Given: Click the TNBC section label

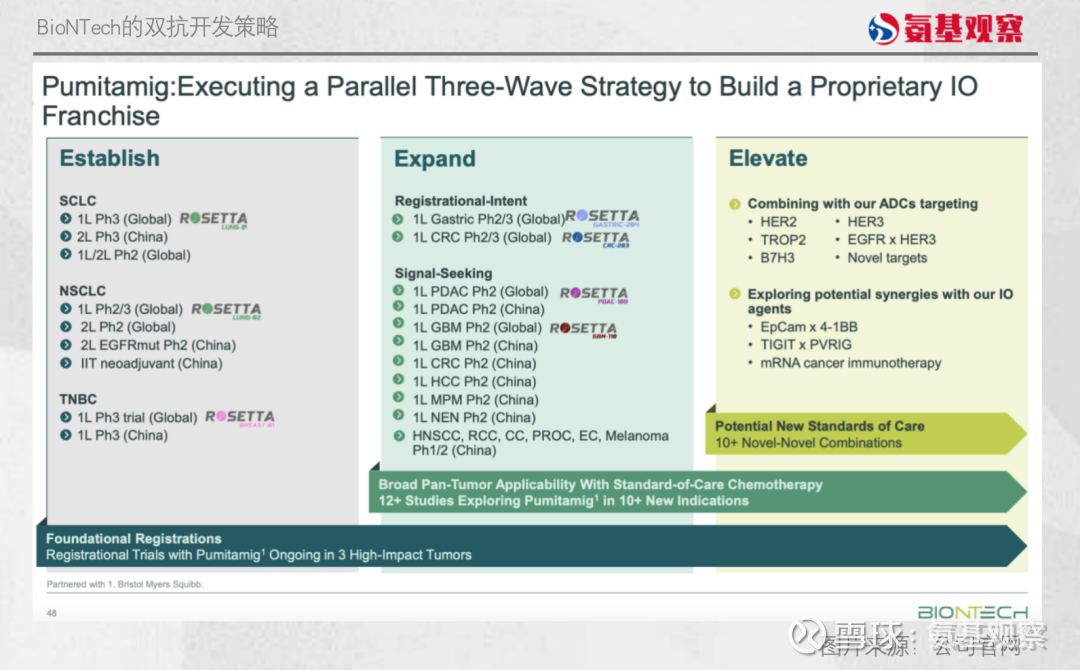Looking at the screenshot, I should 78,399.
